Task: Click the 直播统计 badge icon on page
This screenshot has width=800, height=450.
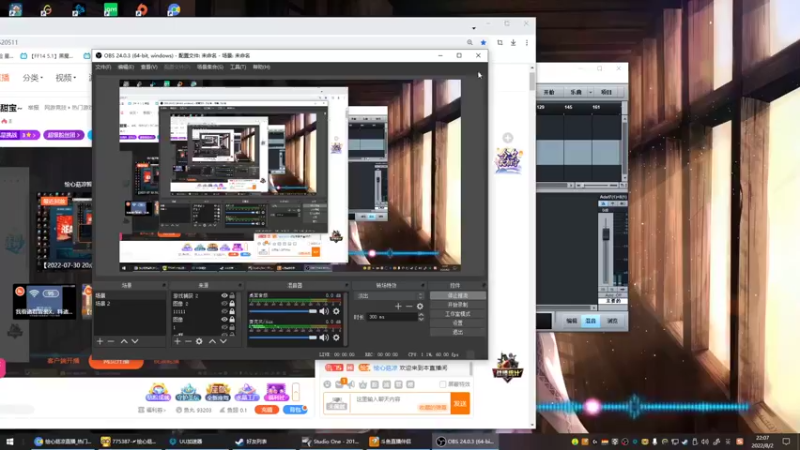Action: click(x=507, y=367)
